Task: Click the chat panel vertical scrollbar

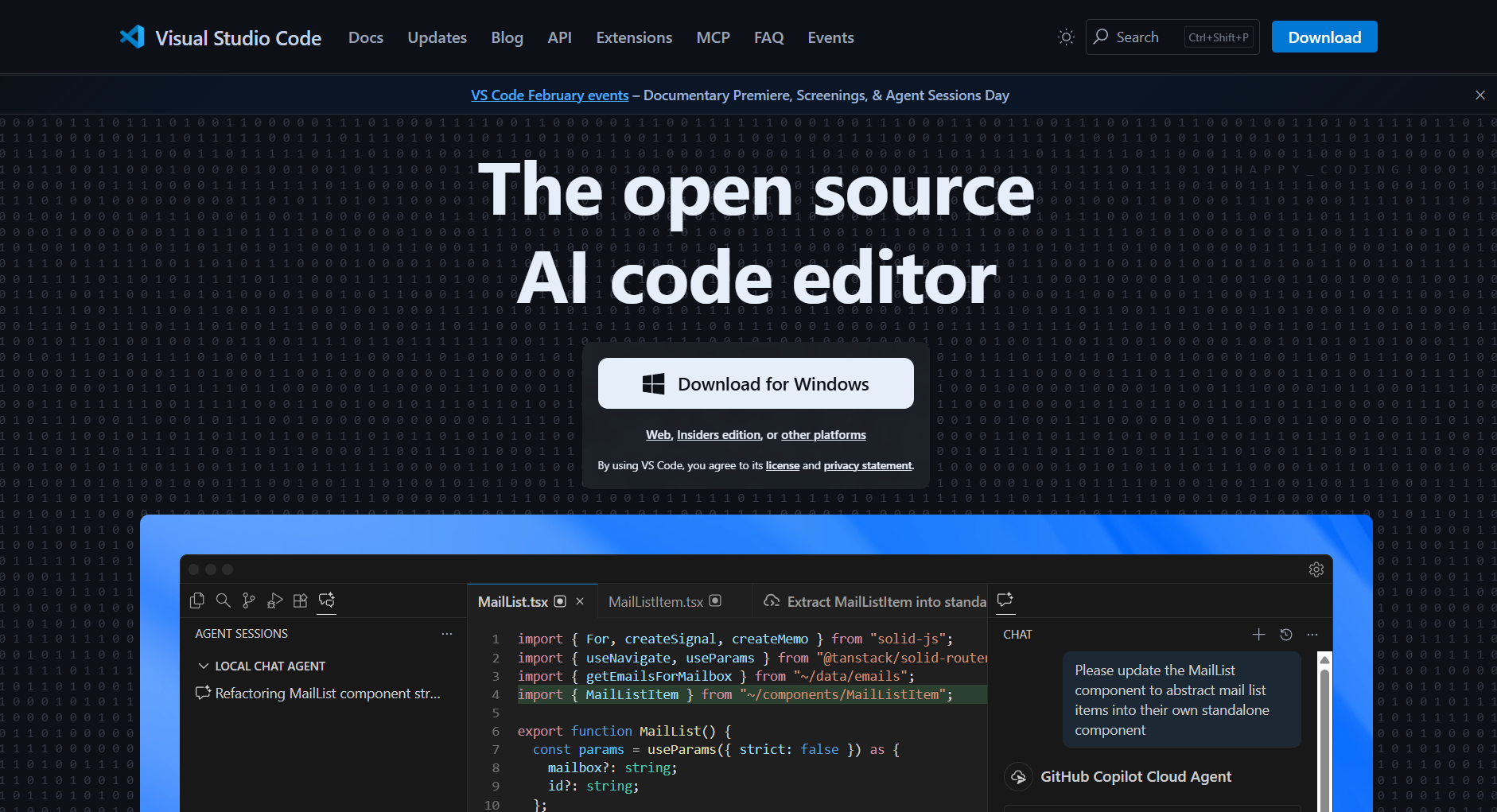Action: [1324, 740]
